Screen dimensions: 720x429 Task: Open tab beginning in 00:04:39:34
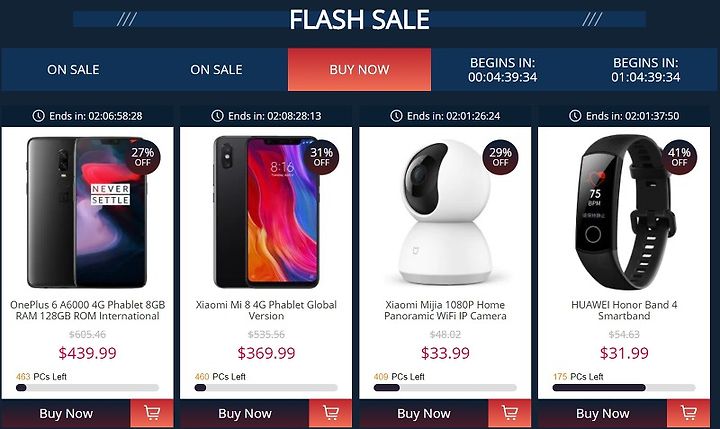503,69
